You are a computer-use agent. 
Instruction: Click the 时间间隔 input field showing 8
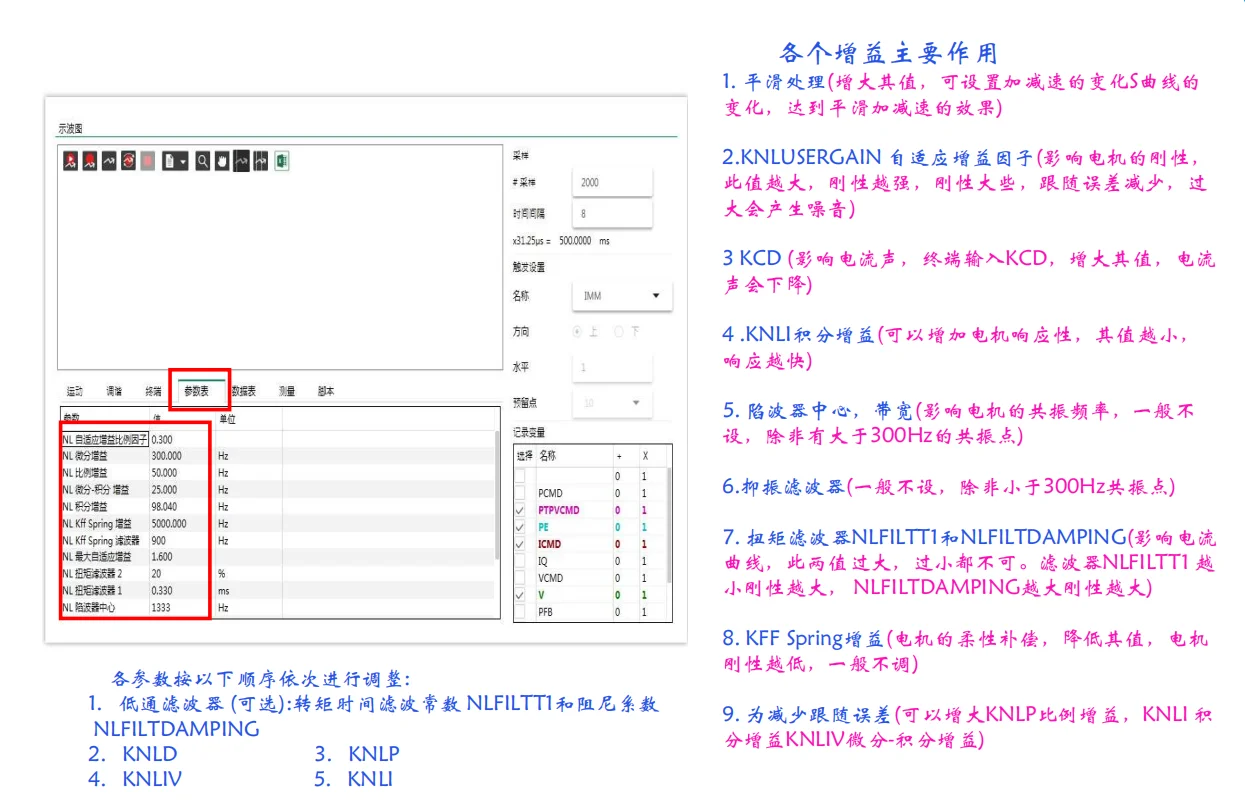pyautogui.click(x=612, y=213)
